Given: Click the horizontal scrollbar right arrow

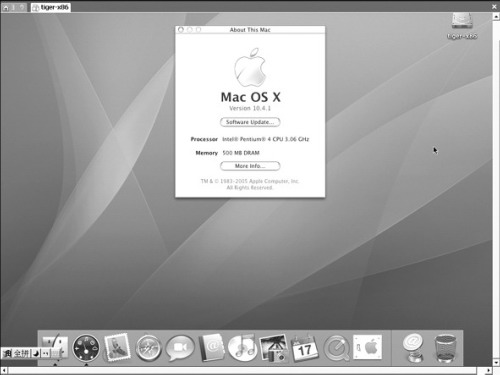Looking at the screenshot, I should (x=488, y=370).
